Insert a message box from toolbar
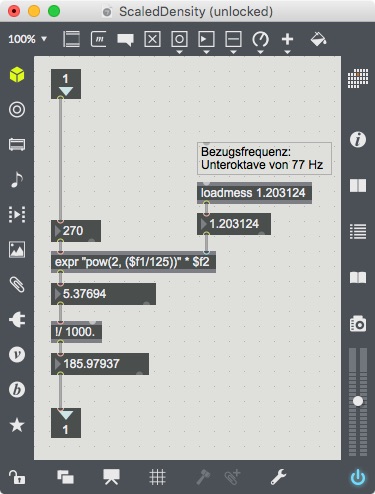Viewport: 375px width, 494px height. click(x=98, y=39)
